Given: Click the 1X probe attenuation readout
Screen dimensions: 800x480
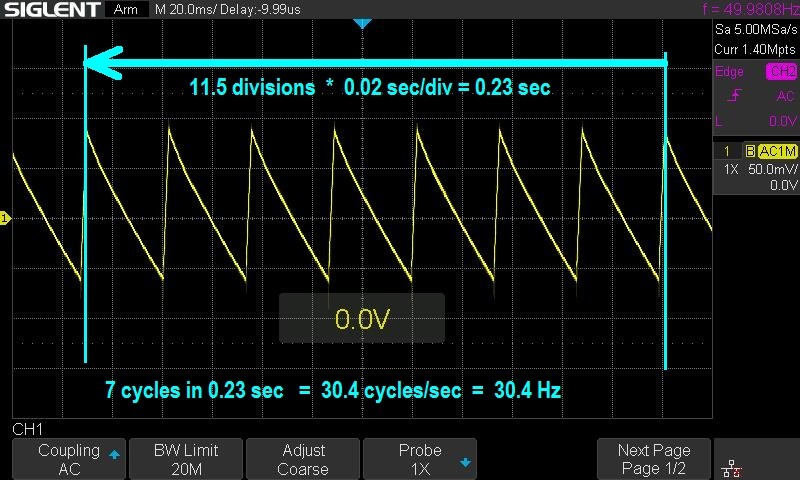Looking at the screenshot, I should (x=731, y=169).
